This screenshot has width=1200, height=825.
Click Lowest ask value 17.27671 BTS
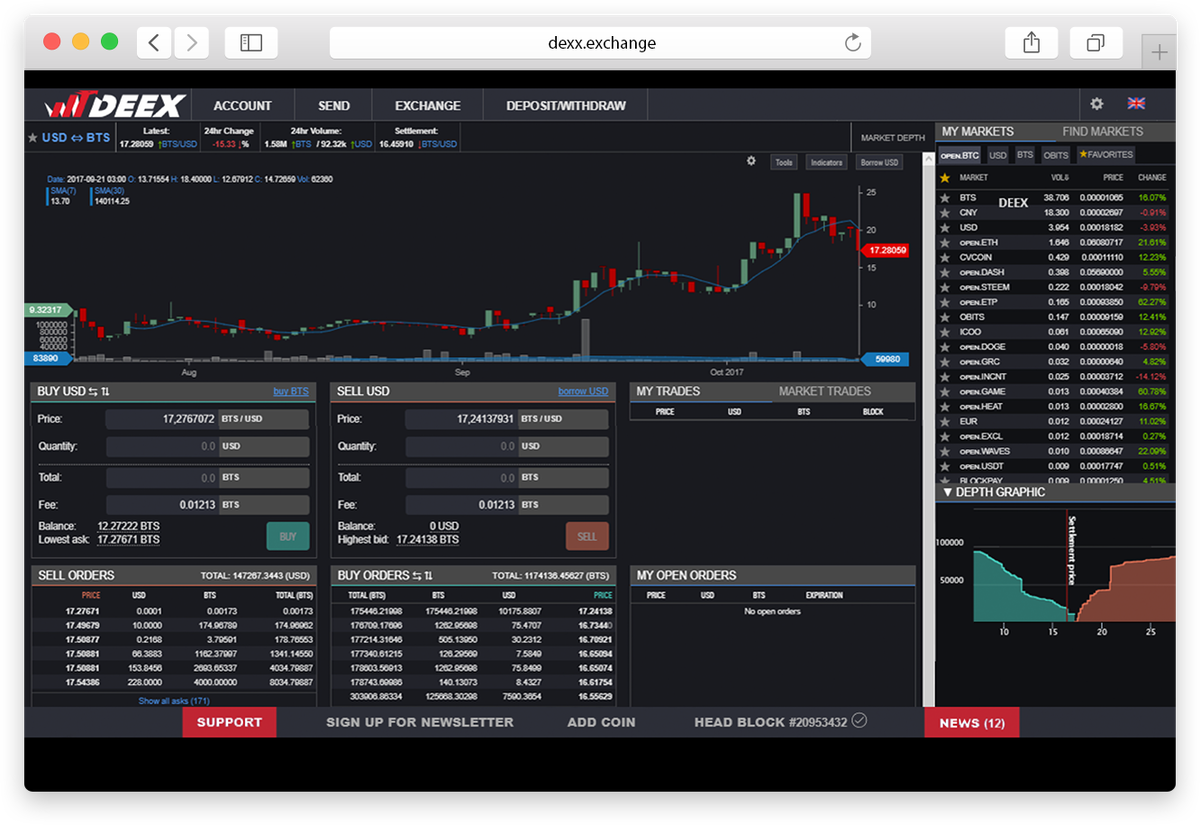(128, 540)
